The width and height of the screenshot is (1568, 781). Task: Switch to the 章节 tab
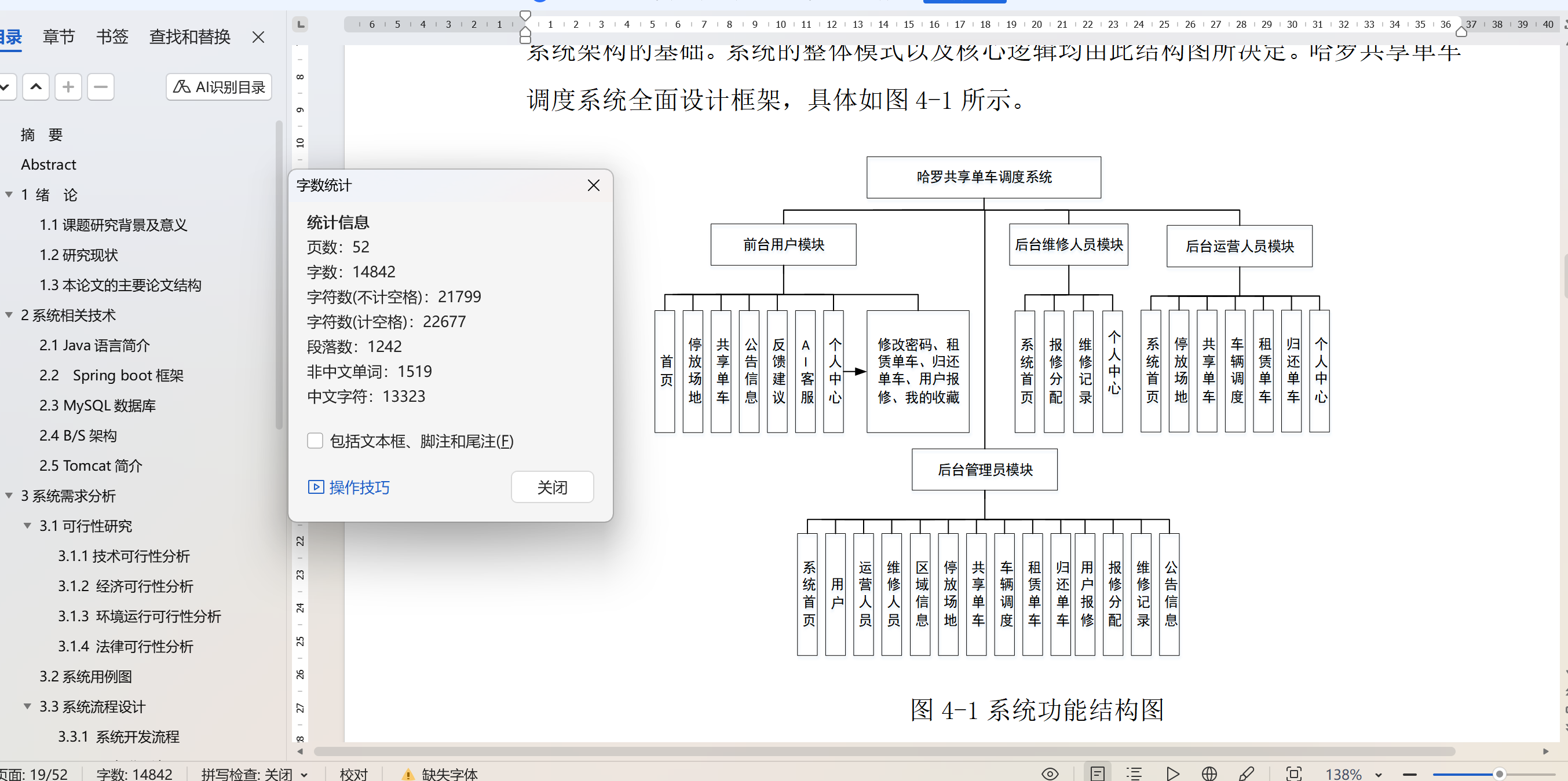(59, 37)
